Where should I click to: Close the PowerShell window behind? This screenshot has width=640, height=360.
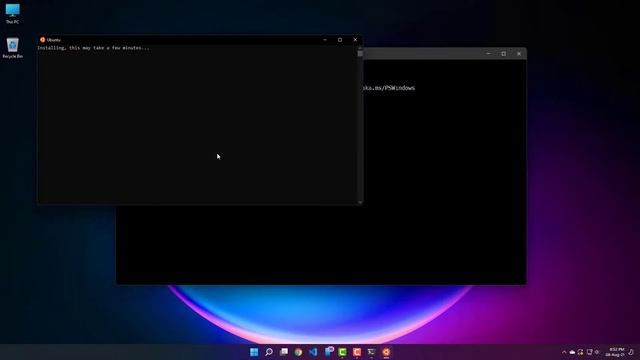click(519, 53)
